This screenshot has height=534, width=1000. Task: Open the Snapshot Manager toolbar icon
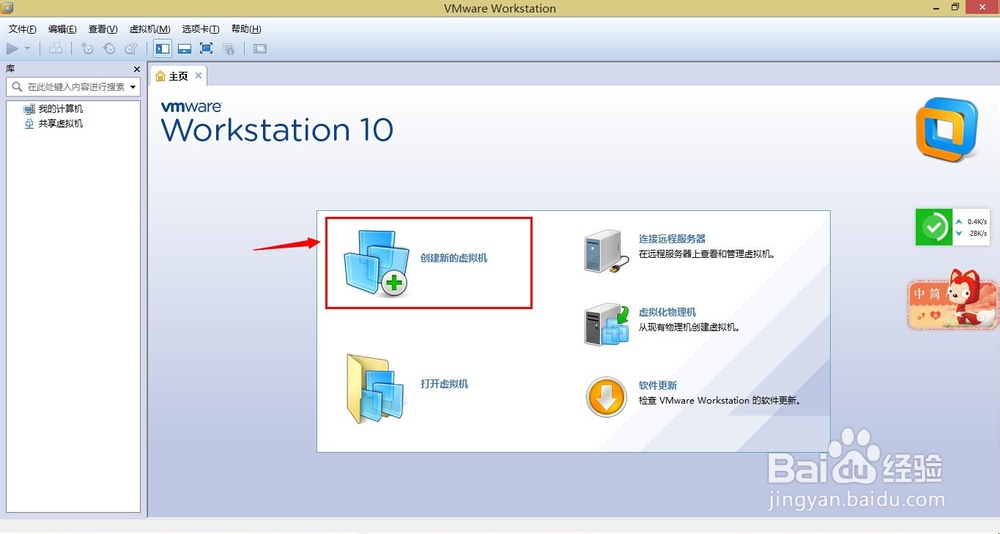(x=131, y=48)
